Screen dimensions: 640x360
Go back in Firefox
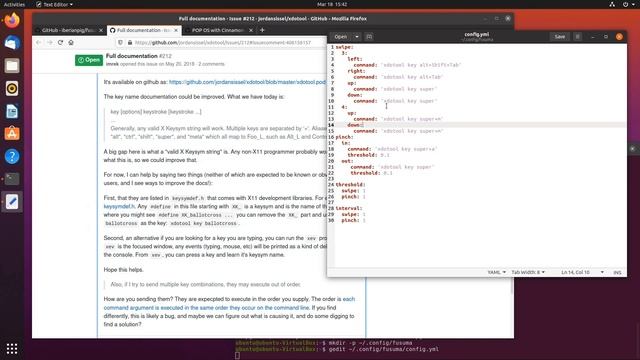click(x=39, y=42)
